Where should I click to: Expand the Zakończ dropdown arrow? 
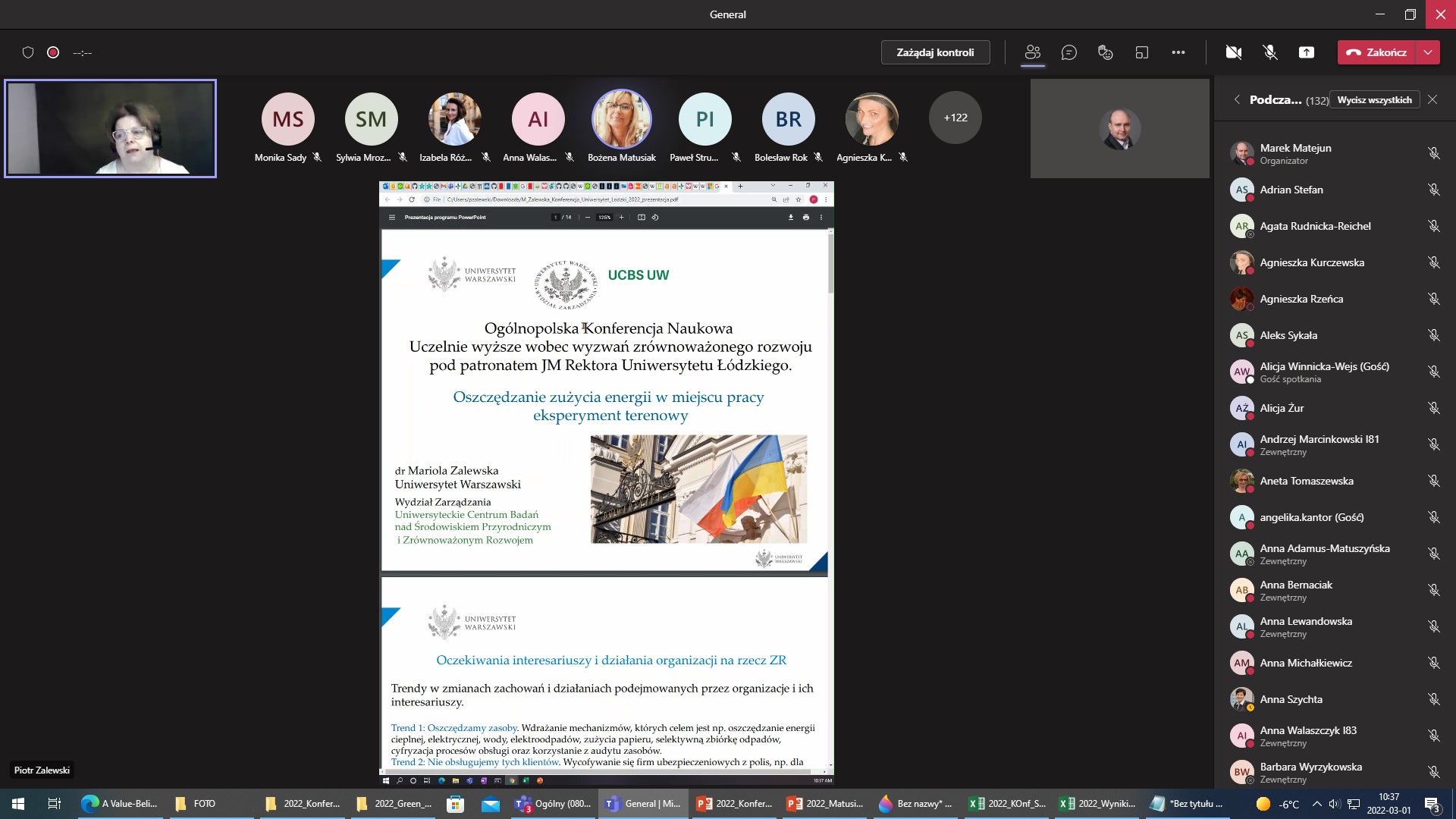(x=1428, y=52)
